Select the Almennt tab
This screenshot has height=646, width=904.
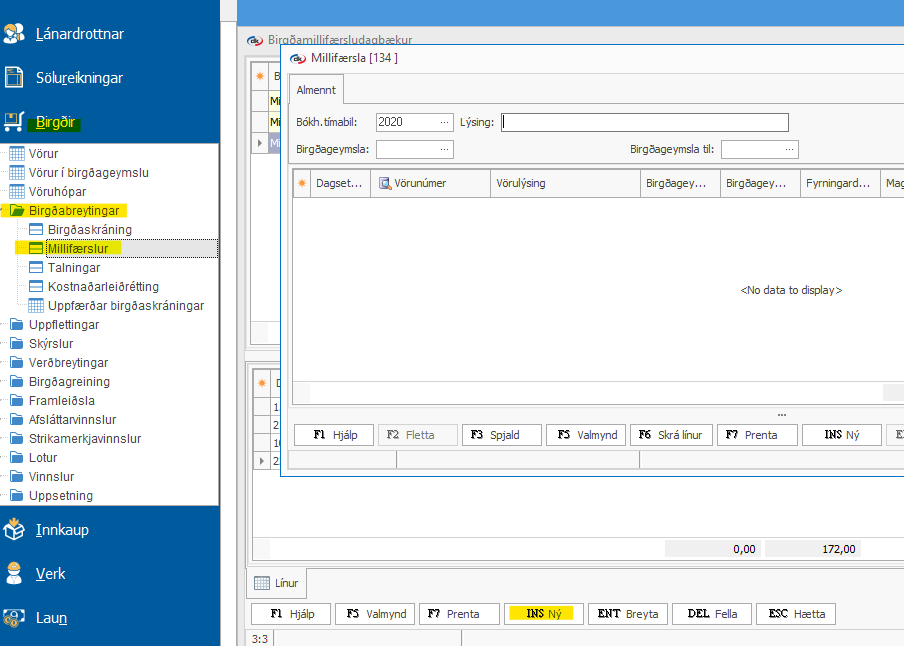click(x=316, y=90)
